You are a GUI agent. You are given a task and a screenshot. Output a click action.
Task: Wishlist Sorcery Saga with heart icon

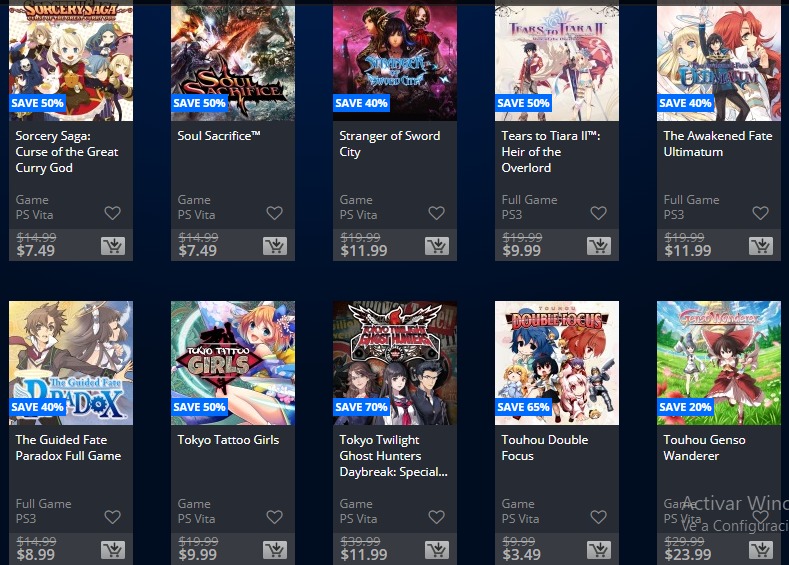pos(112,213)
